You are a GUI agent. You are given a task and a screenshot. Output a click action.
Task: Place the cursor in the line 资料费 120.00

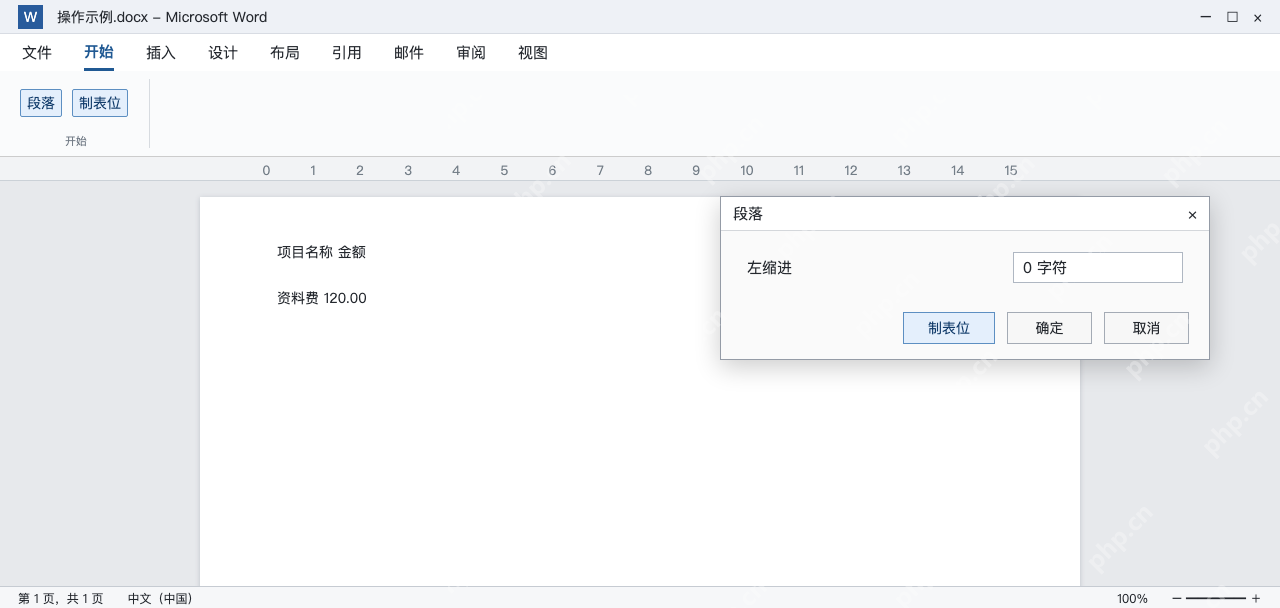[322, 298]
